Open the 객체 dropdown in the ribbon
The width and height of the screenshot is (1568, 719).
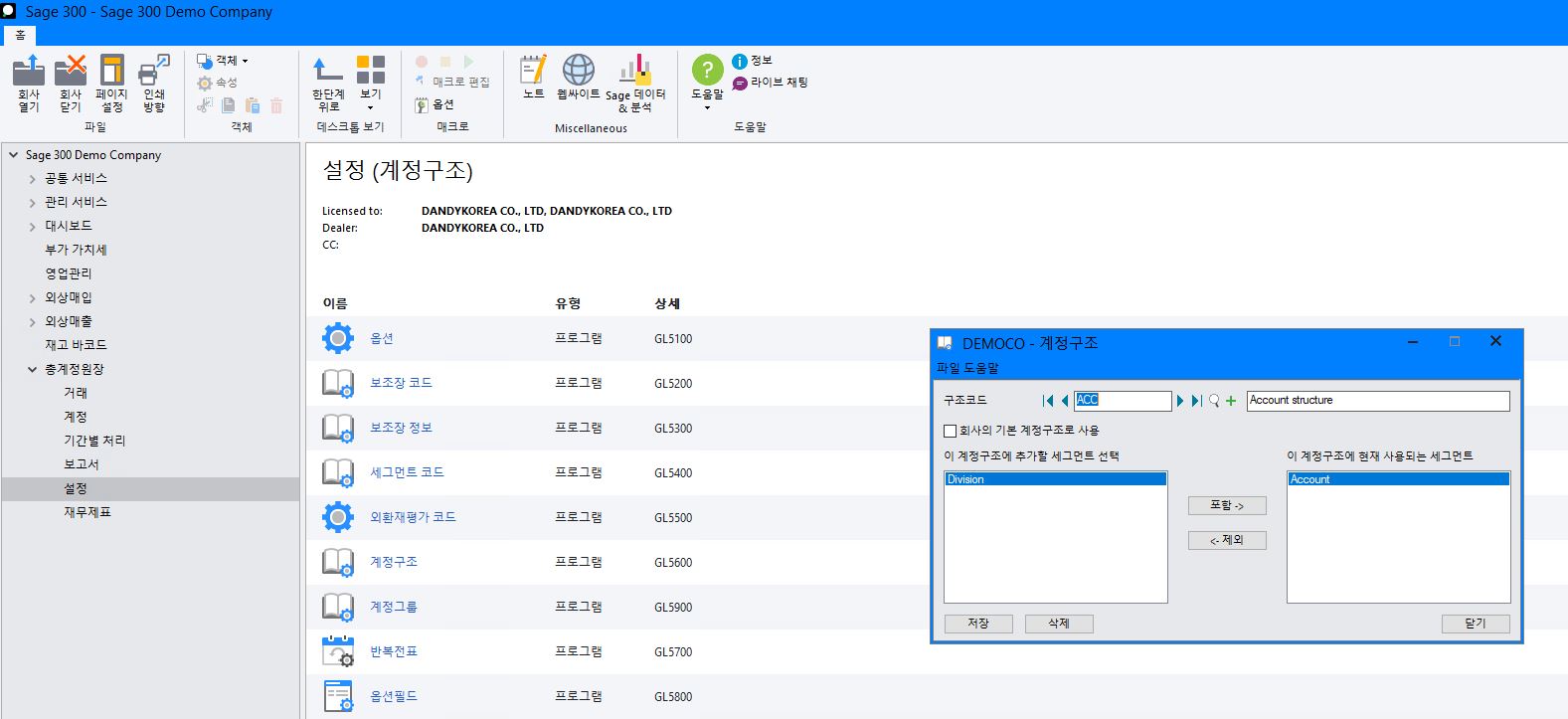coord(223,61)
